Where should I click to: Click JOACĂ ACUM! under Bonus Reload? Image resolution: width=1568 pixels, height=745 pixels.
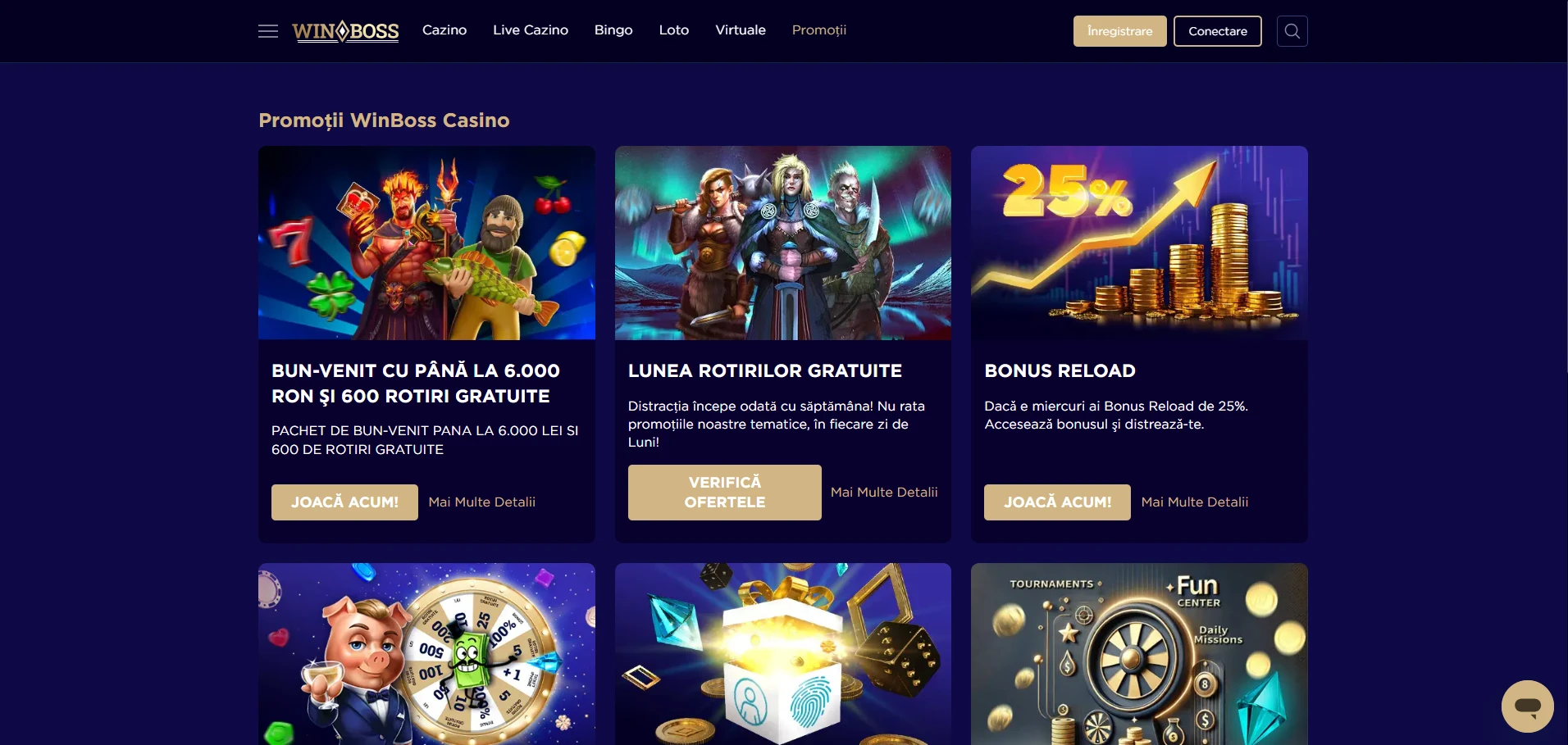click(1057, 502)
